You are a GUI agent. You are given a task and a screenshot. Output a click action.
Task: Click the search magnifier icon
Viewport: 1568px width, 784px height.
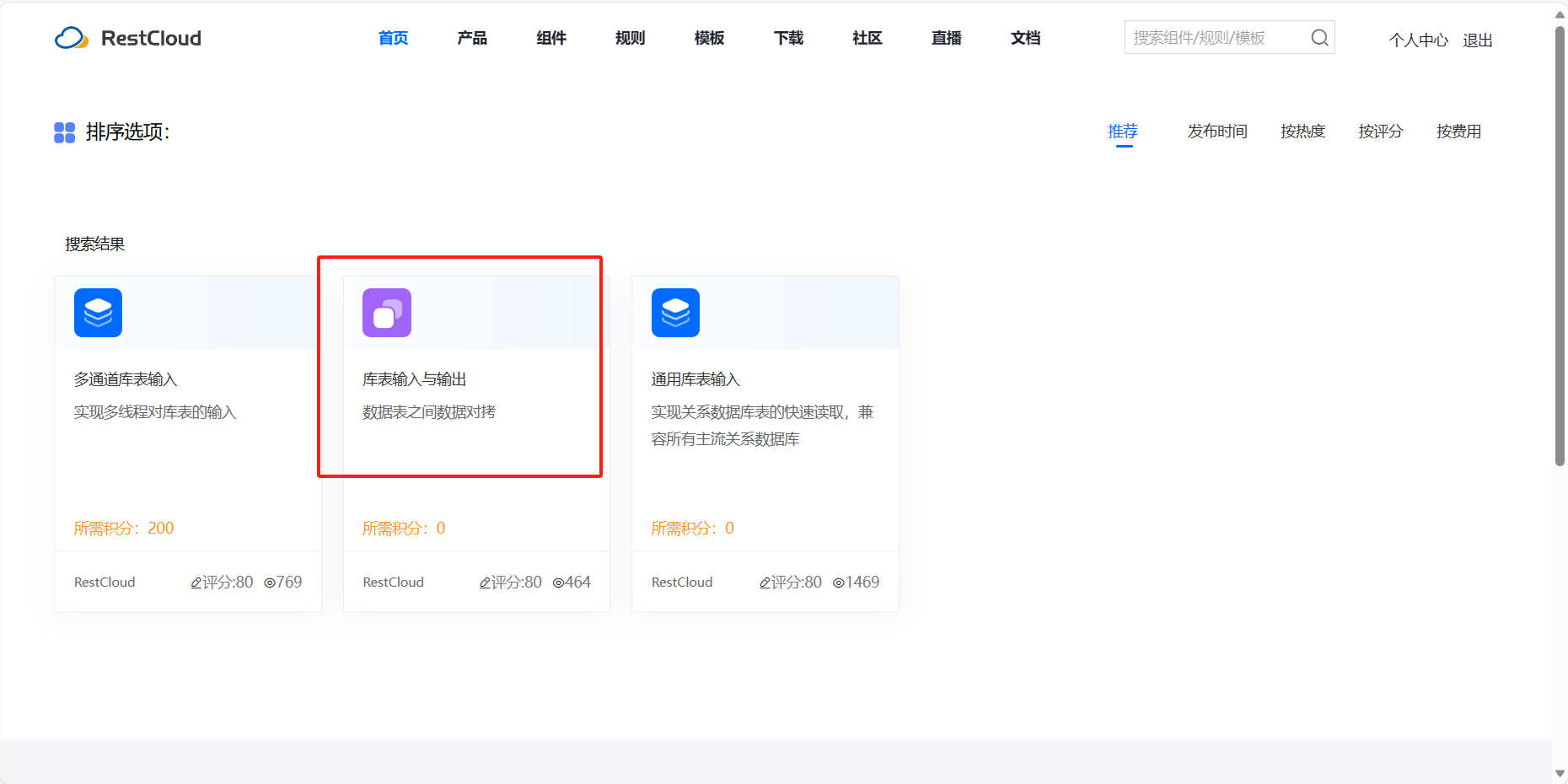1319,38
